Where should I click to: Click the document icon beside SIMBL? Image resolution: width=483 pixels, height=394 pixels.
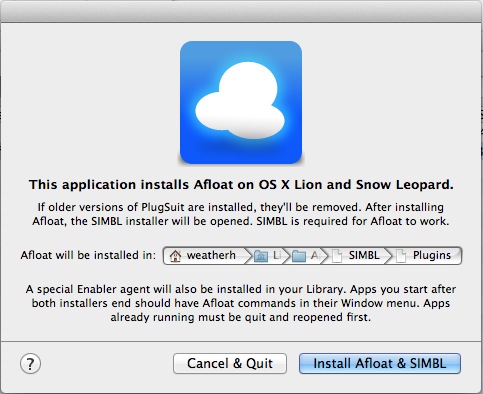(x=337, y=256)
